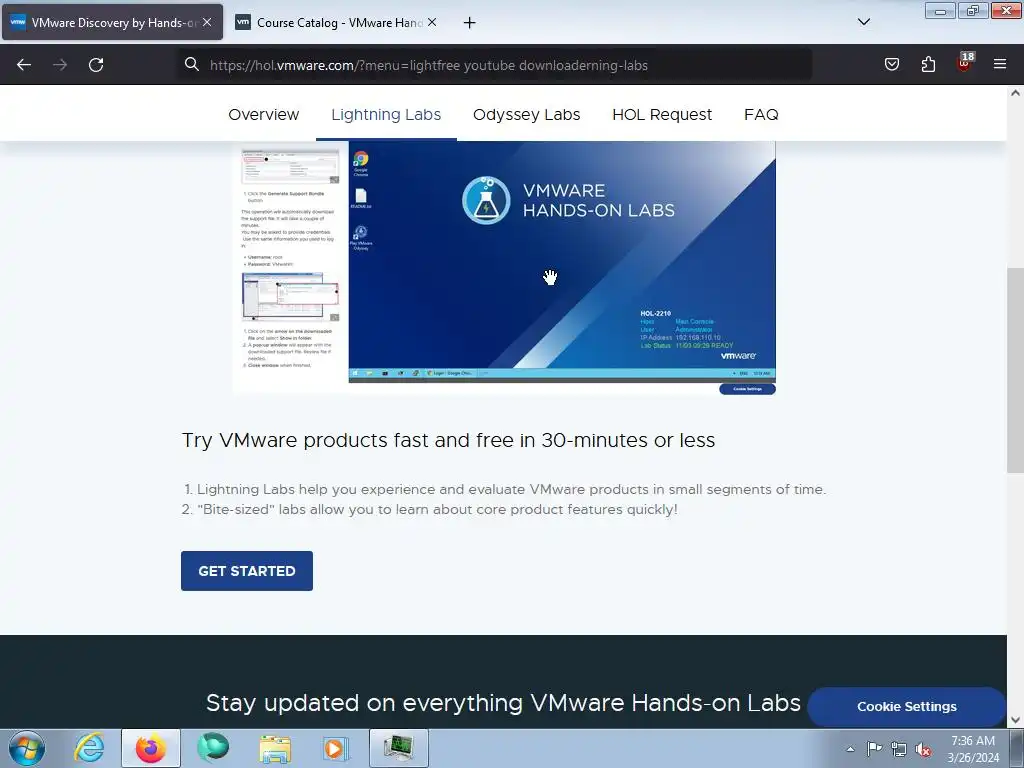Viewport: 1024px width, 768px height.
Task: Open Windows Media Player from taskbar
Action: 336,748
